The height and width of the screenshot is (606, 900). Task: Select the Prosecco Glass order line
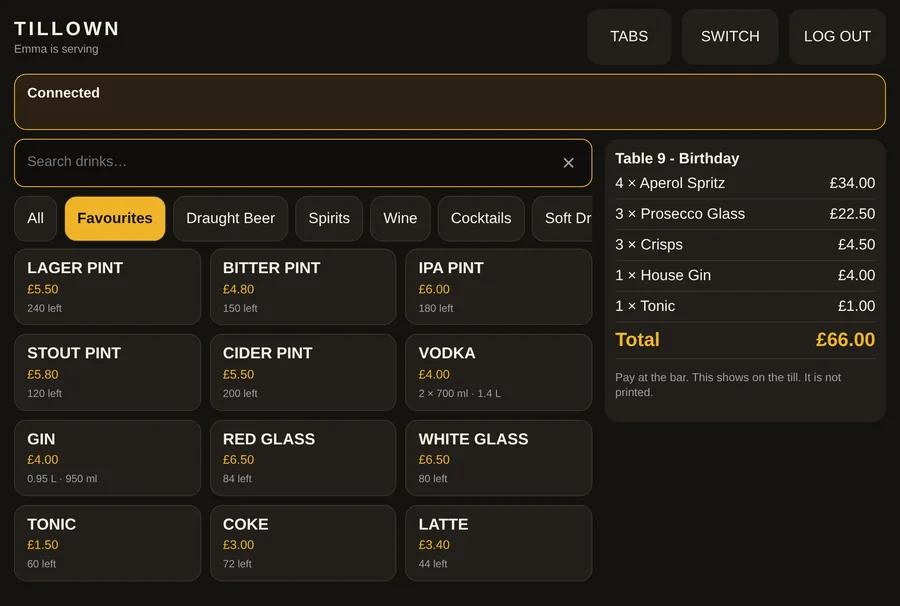click(x=745, y=214)
